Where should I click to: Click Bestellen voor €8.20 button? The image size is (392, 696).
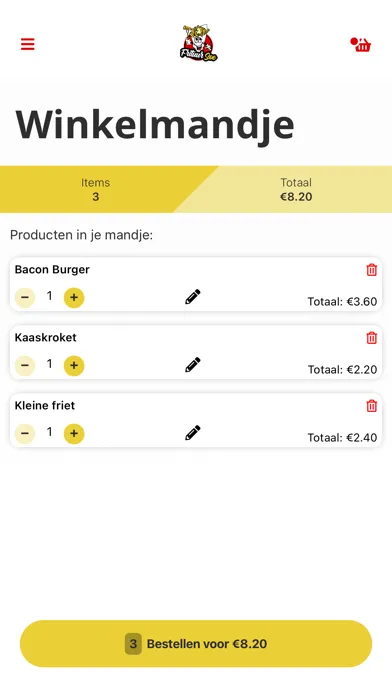pyautogui.click(x=196, y=644)
